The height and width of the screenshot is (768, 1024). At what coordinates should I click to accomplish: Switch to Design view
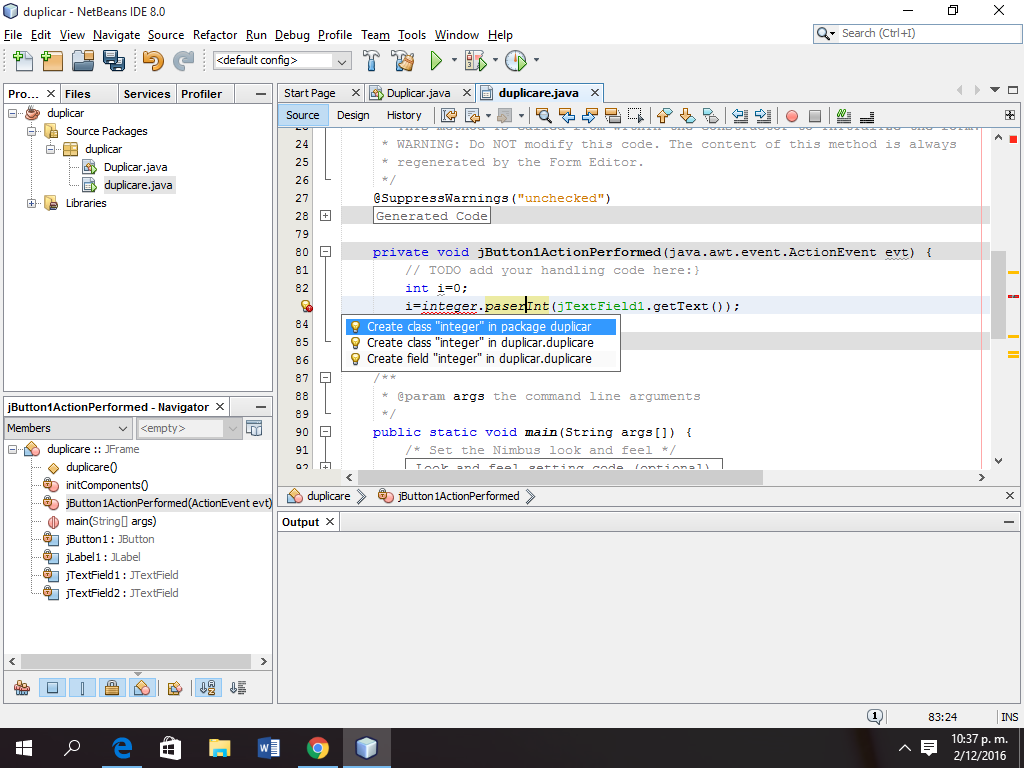(x=353, y=116)
